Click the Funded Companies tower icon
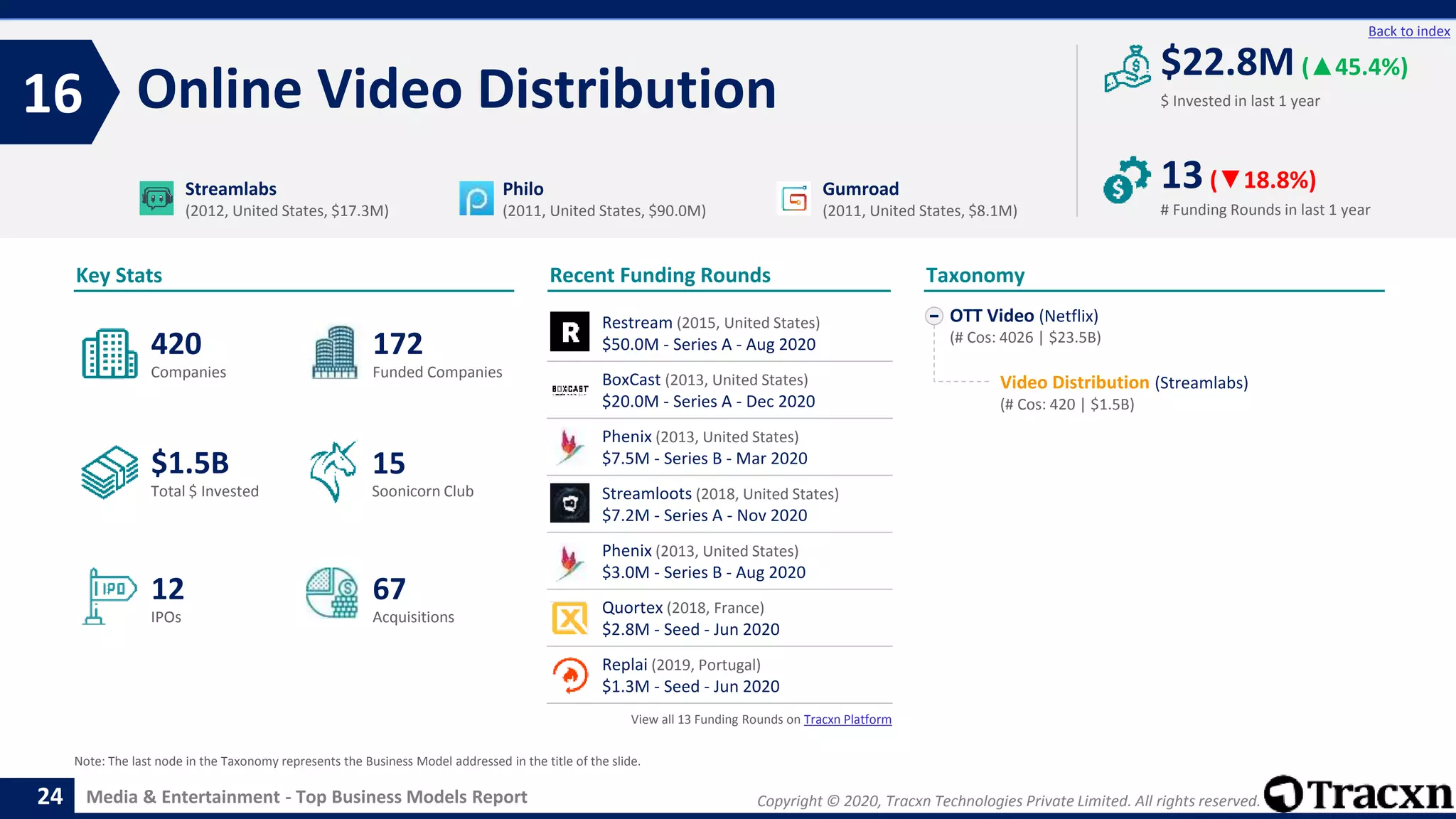 point(334,353)
